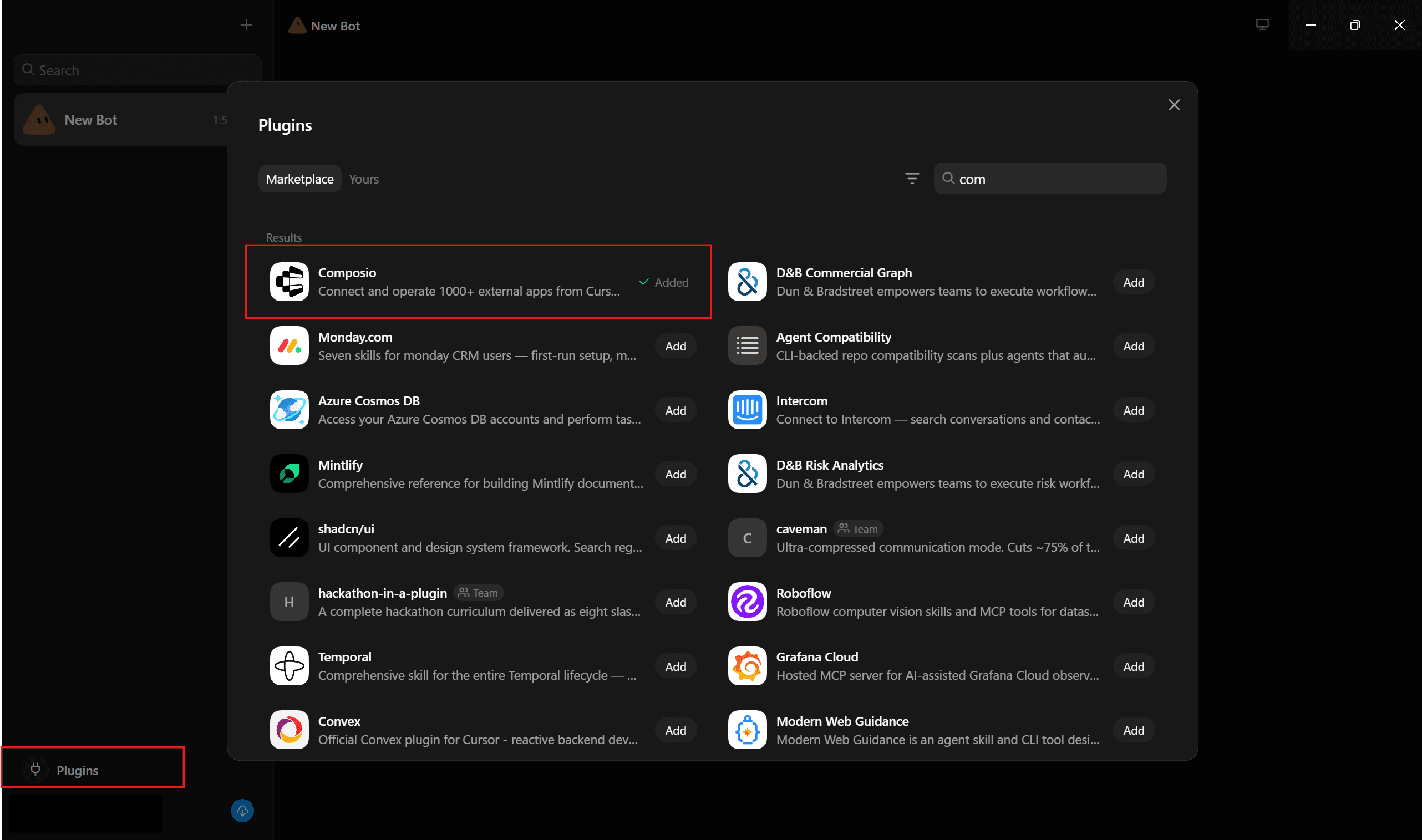This screenshot has width=1422, height=840.
Task: Click the New Bot avatar in header
Action: (x=297, y=26)
